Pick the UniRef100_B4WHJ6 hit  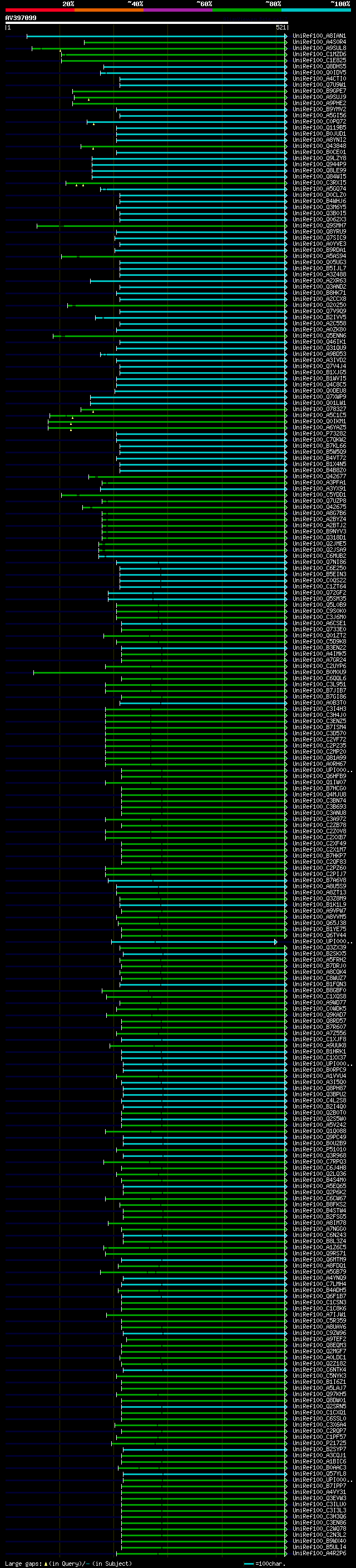tap(319, 201)
